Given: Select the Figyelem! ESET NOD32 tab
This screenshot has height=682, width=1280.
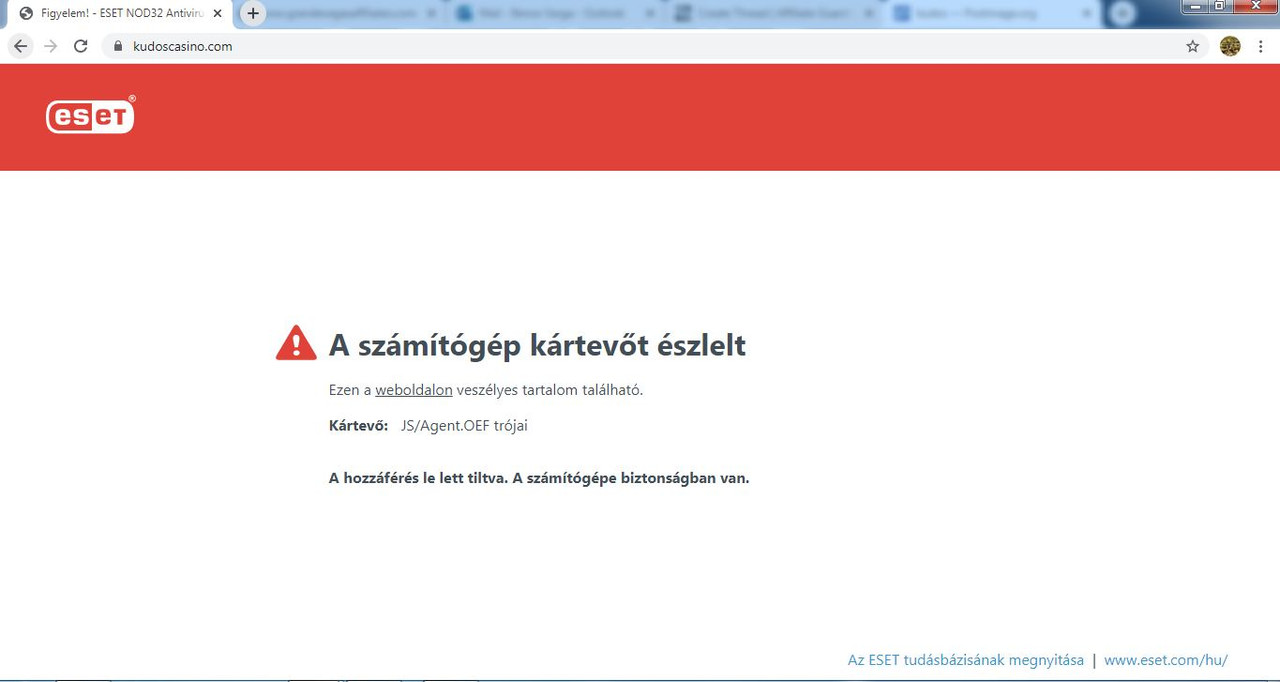Looking at the screenshot, I should [118, 14].
